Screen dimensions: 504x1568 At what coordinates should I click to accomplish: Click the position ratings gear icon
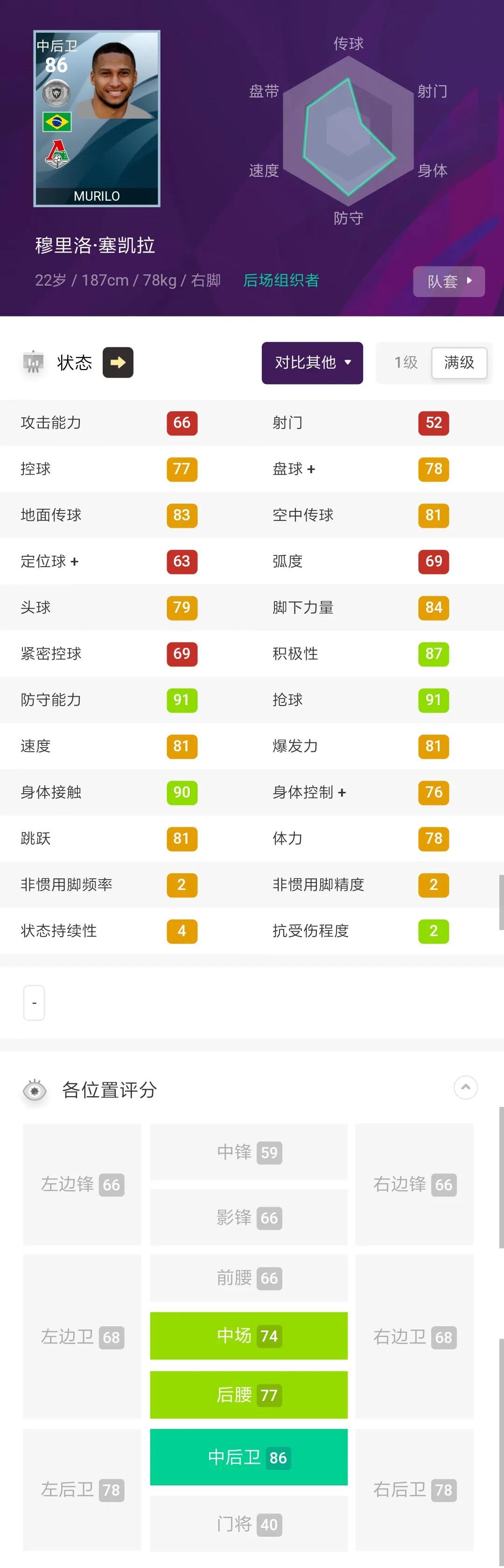tap(35, 1090)
